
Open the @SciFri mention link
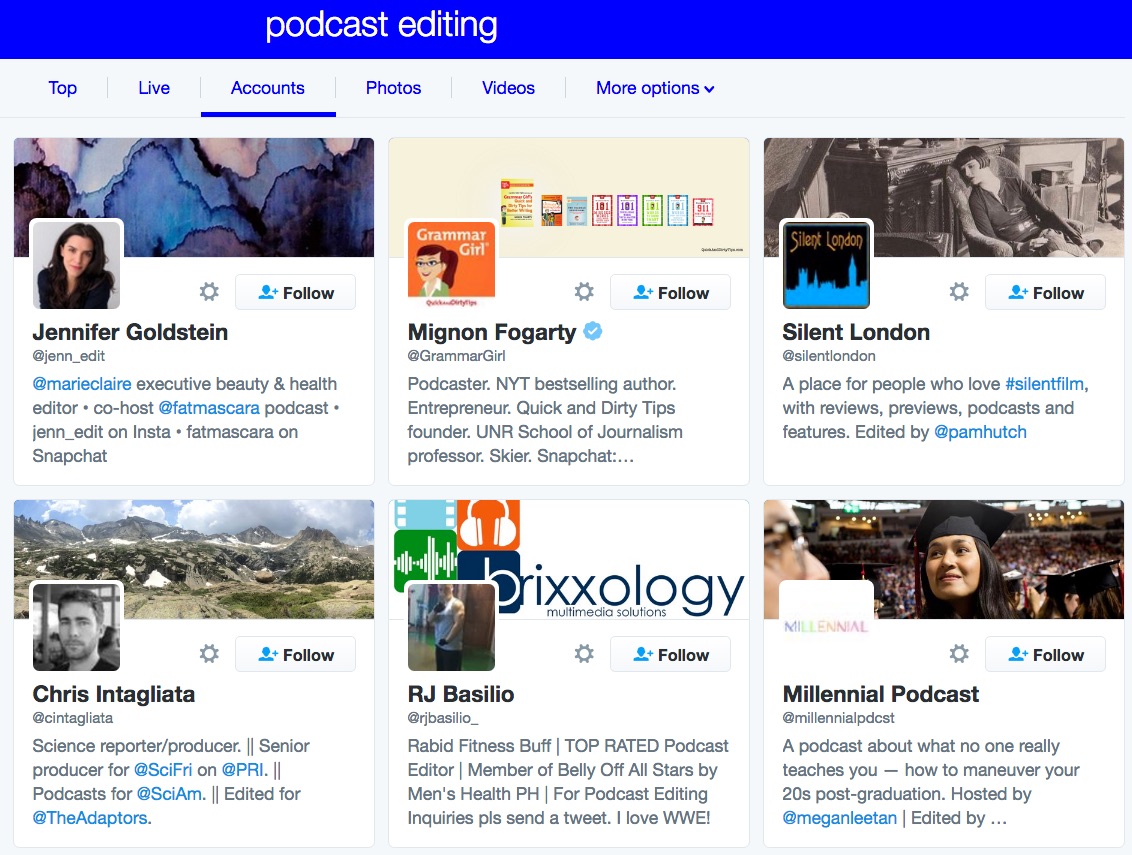tap(163, 770)
